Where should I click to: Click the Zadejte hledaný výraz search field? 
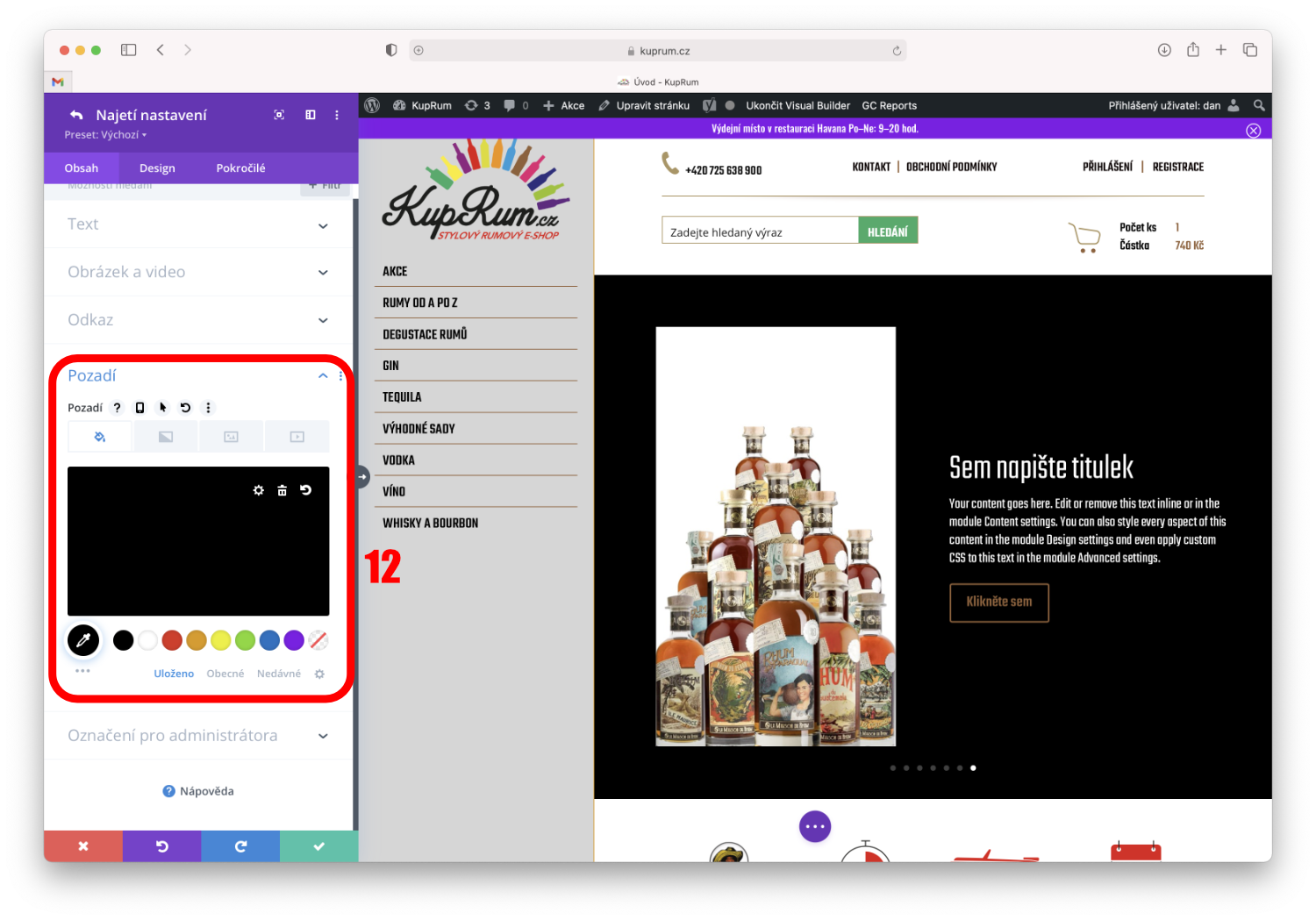click(x=759, y=232)
